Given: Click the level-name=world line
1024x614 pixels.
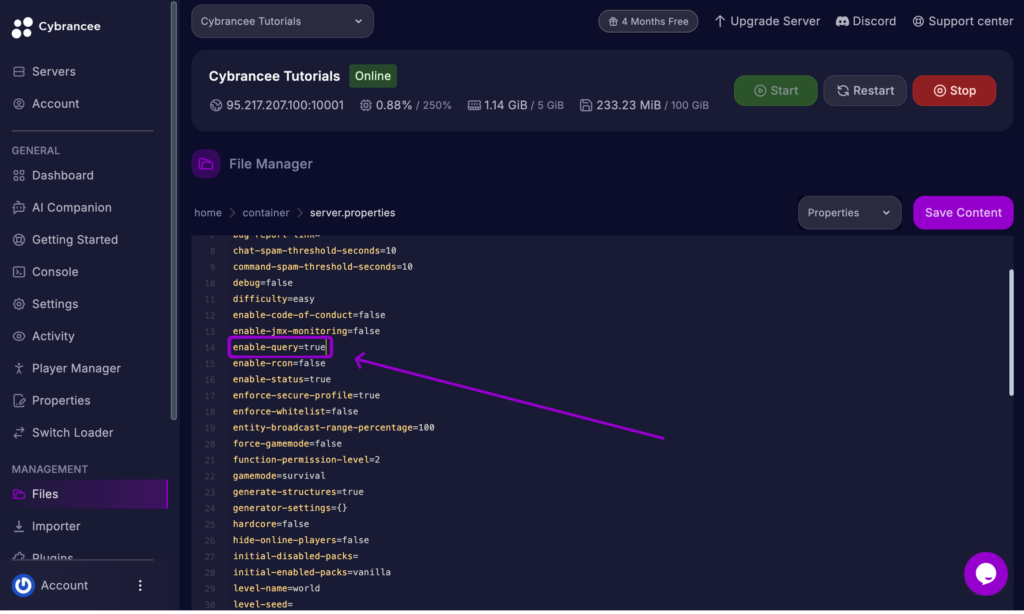Looking at the screenshot, I should [276, 589].
